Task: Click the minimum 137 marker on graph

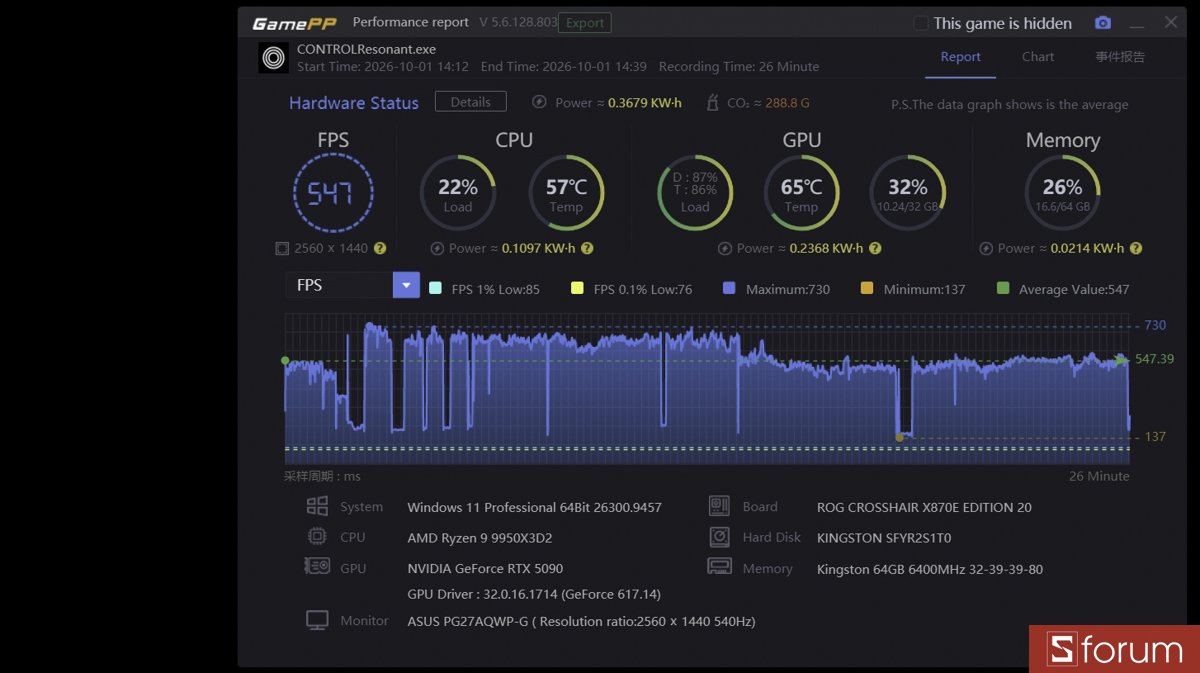Action: point(899,437)
